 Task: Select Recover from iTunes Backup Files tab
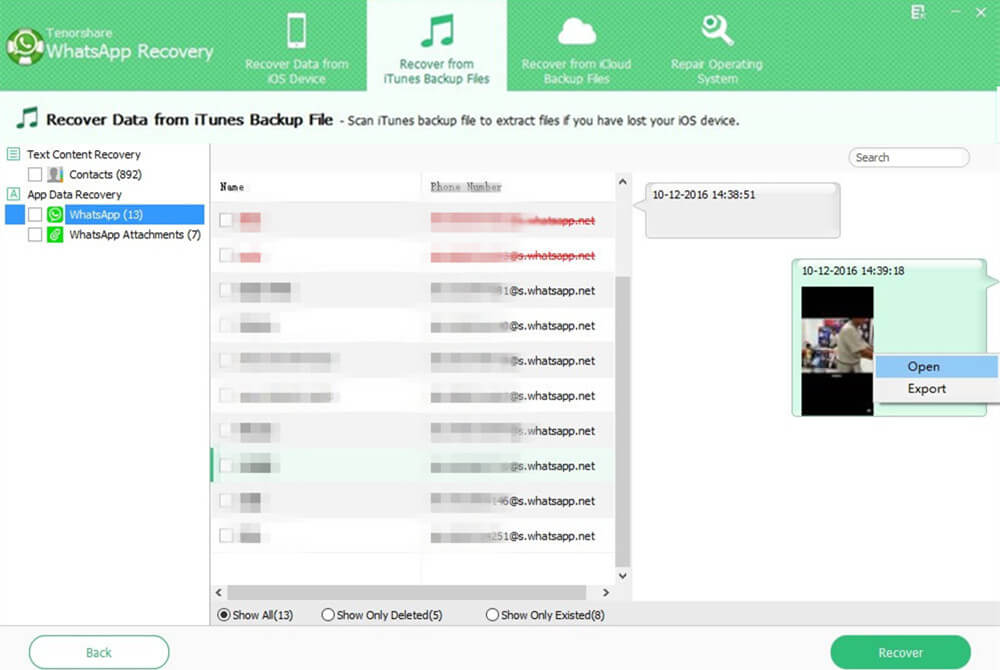437,47
